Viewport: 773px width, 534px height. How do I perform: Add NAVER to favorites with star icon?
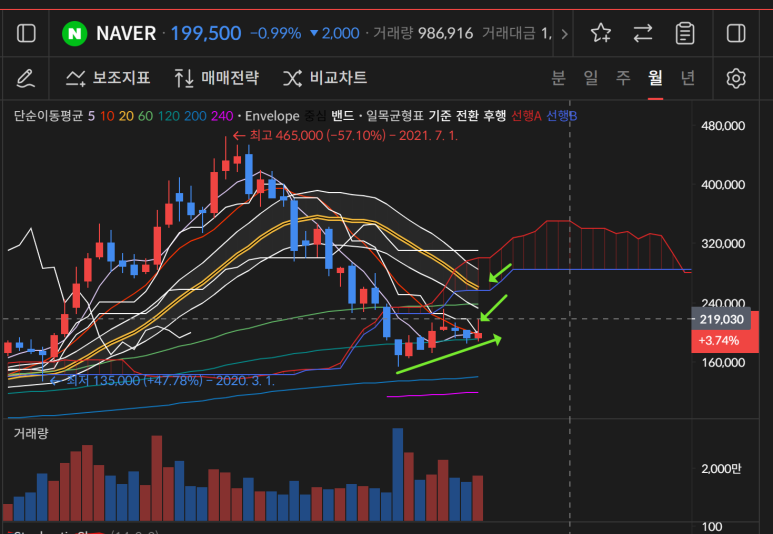(601, 34)
